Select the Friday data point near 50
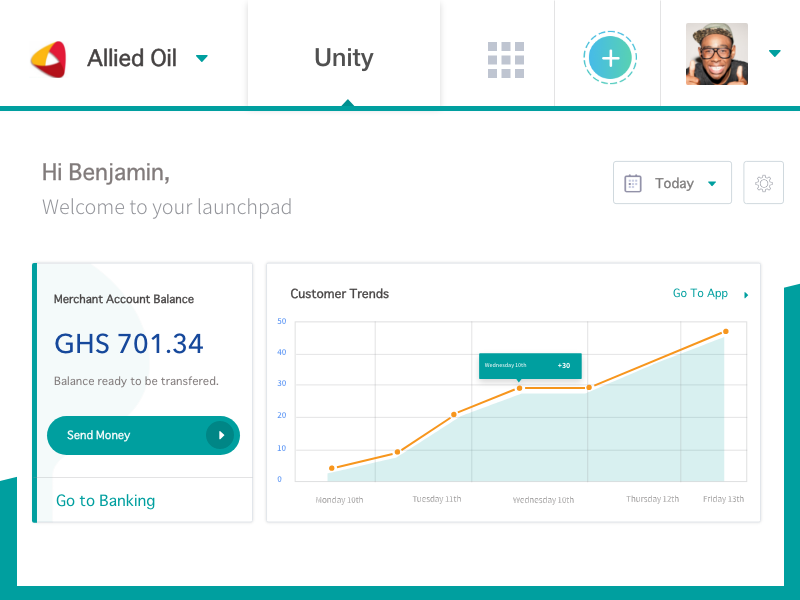Screen dimensions: 800x600 [726, 332]
